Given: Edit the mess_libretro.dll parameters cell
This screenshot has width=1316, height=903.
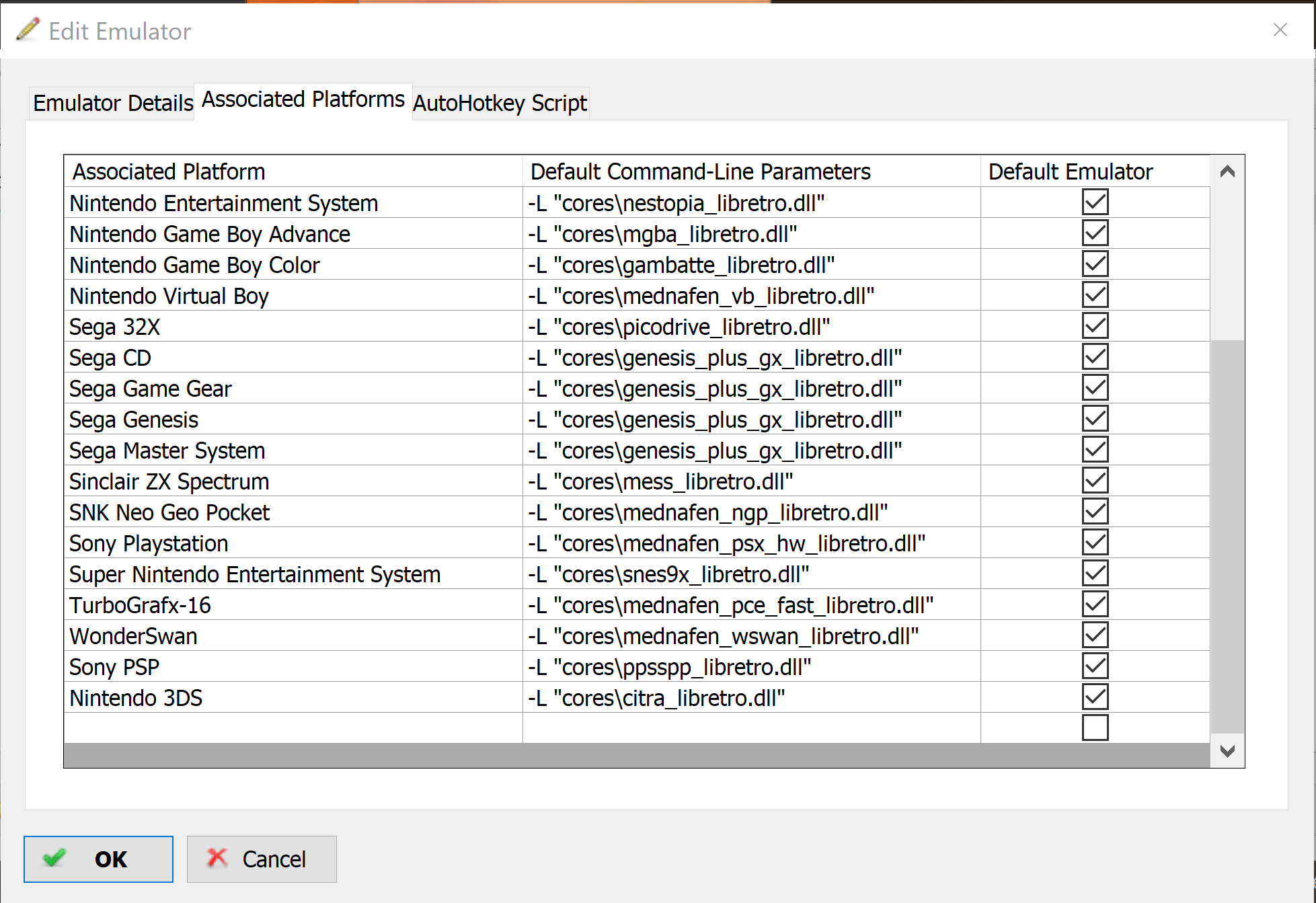Looking at the screenshot, I should 752,481.
